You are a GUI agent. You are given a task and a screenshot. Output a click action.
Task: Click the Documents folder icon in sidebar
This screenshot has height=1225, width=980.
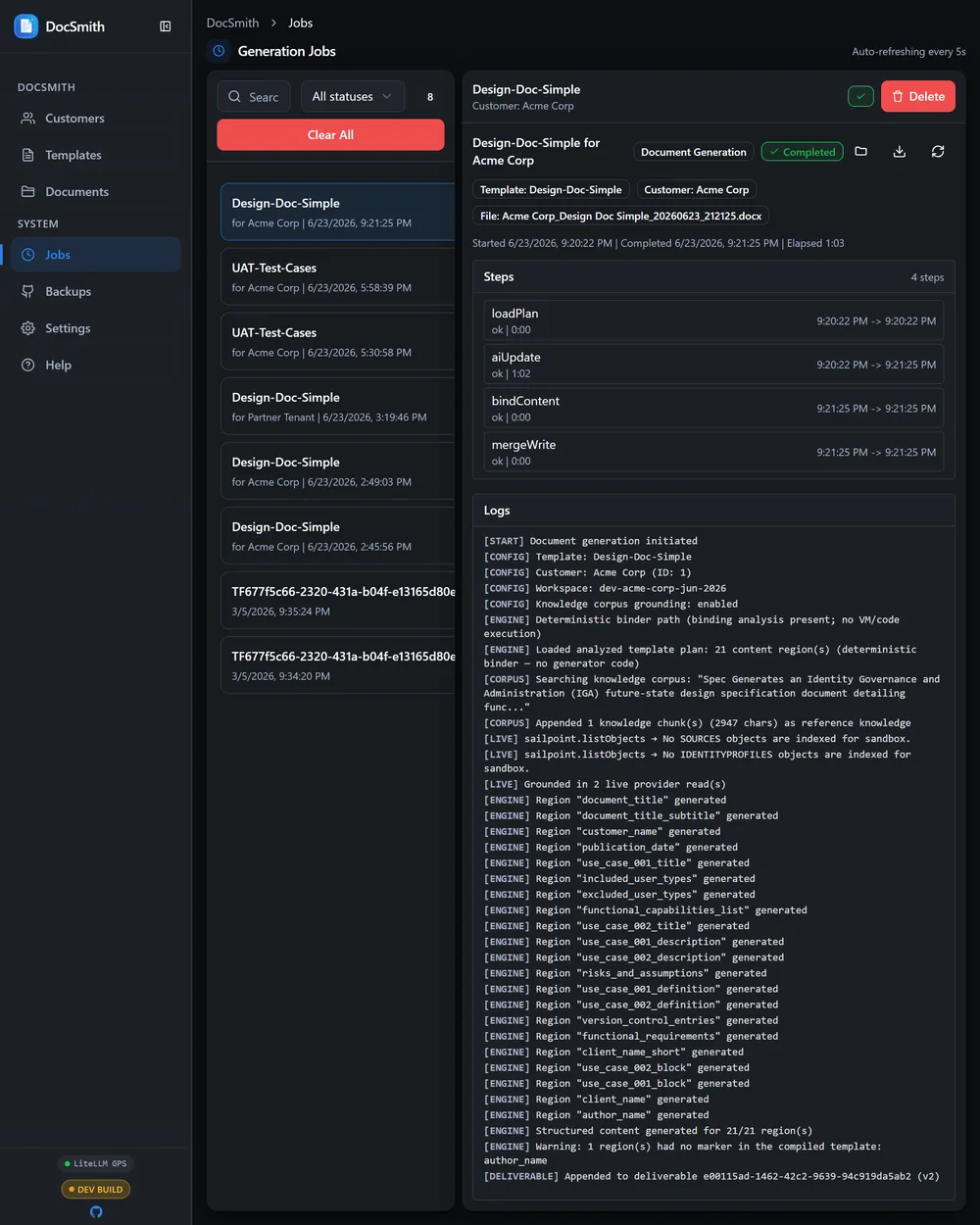click(28, 192)
